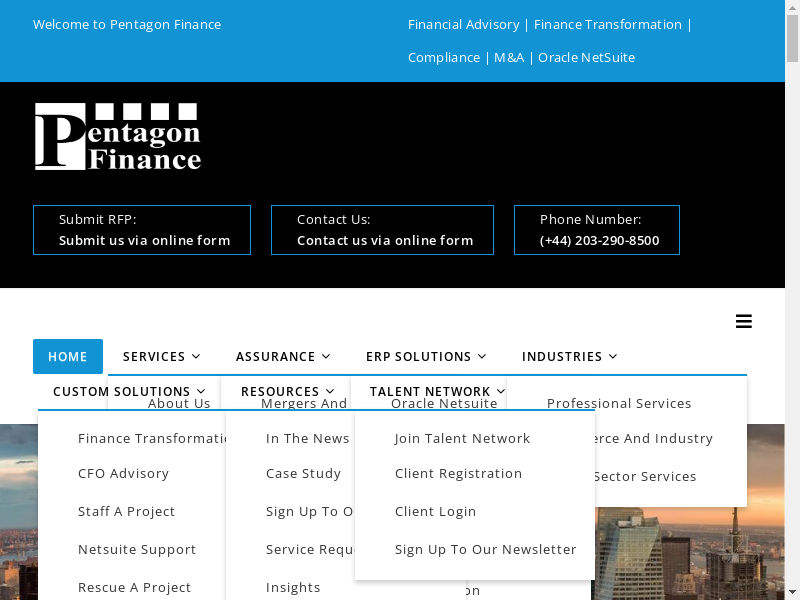The image size is (800, 600).
Task: Click the Pentagon Finance logo
Action: click(118, 137)
